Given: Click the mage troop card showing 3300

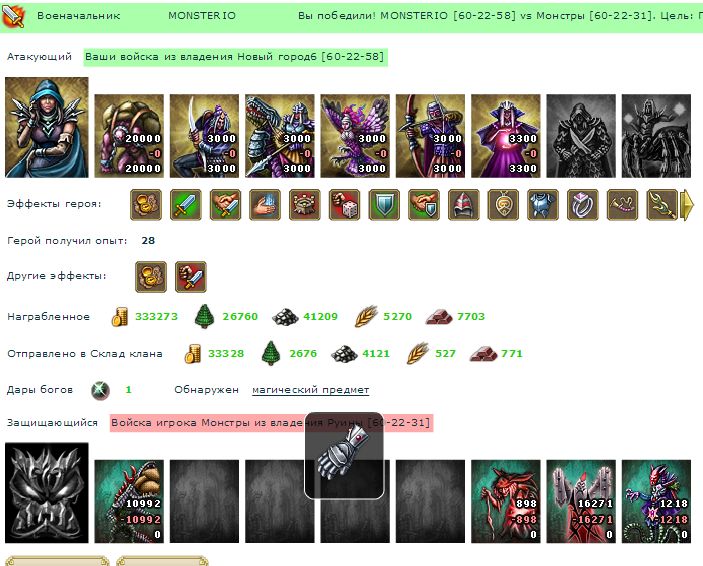Looking at the screenshot, I should point(506,136).
